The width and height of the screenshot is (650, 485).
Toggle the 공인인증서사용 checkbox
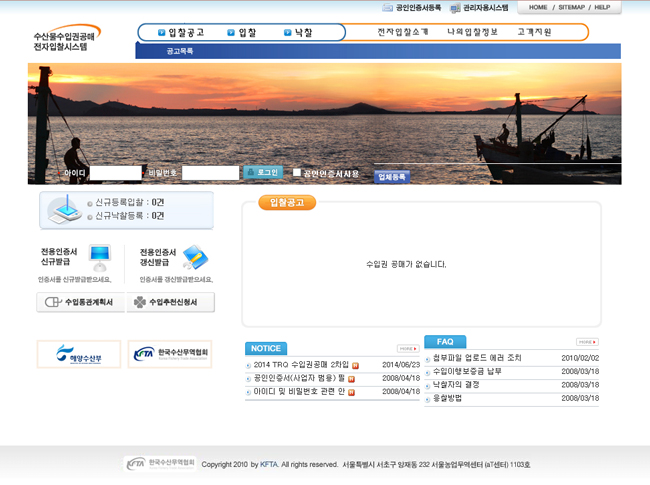(x=297, y=173)
